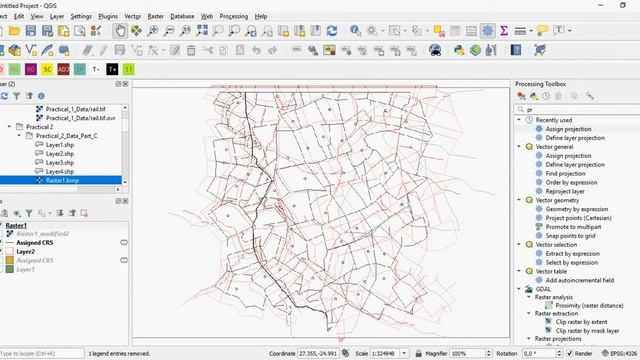Click the layers panel filter legend icon
The width and height of the screenshot is (640, 360).
29,213
